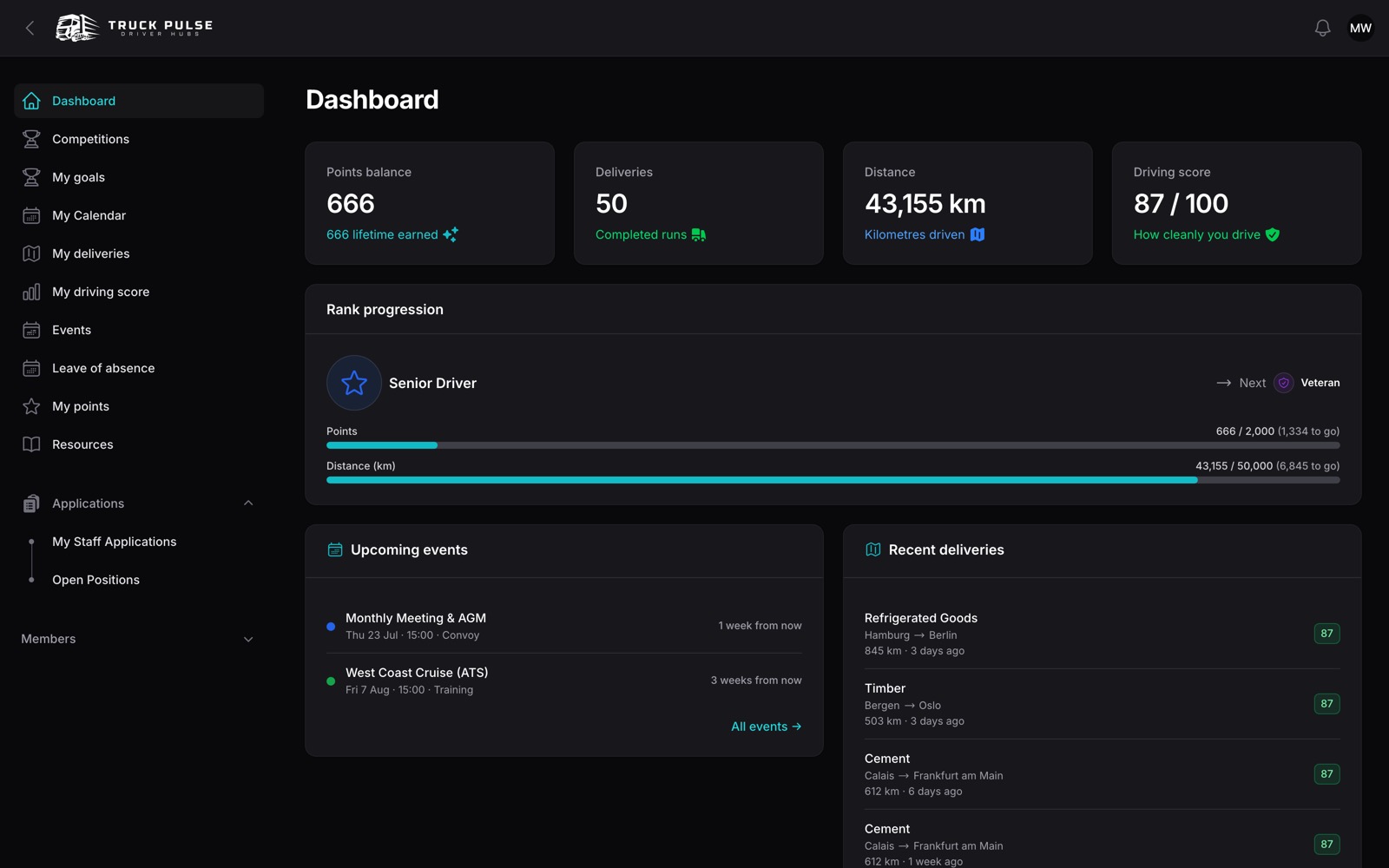Click the Points balance card

[430, 203]
